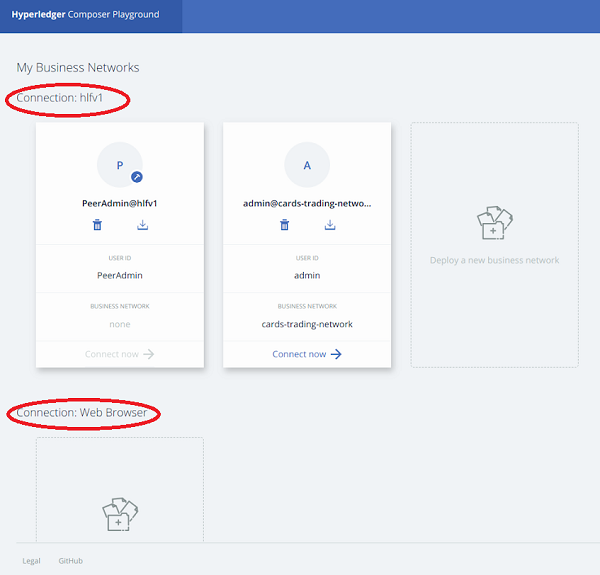
Task: Click the admin user ID value
Action: (x=307, y=275)
